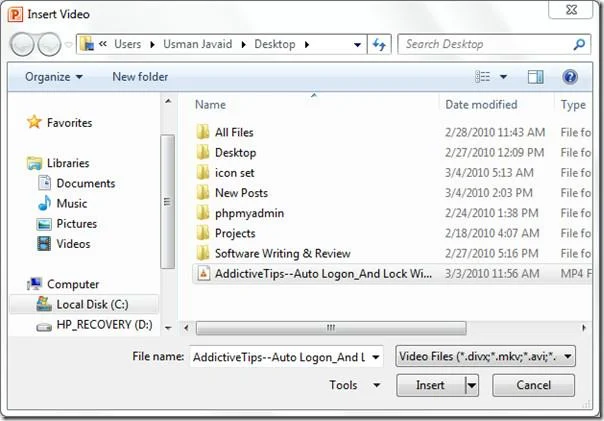Click horizontal scrollbar right arrow
The image size is (604, 421).
584,328
